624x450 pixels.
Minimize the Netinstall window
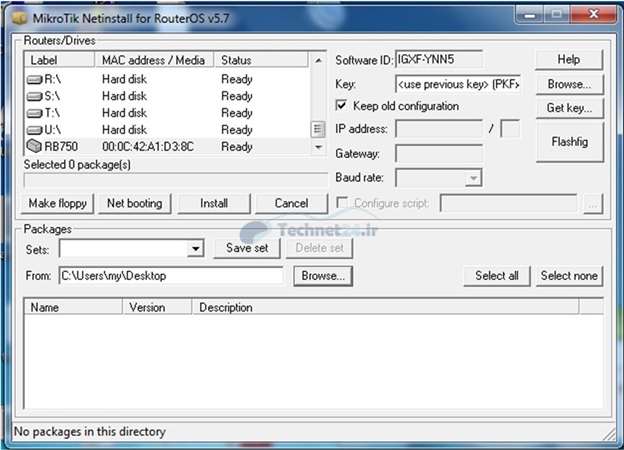pyautogui.click(x=529, y=15)
